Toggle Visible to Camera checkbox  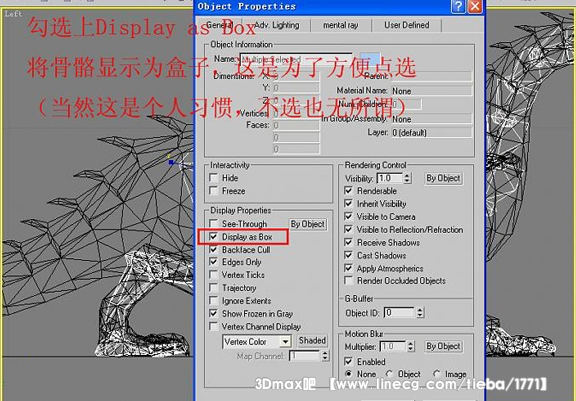click(349, 217)
